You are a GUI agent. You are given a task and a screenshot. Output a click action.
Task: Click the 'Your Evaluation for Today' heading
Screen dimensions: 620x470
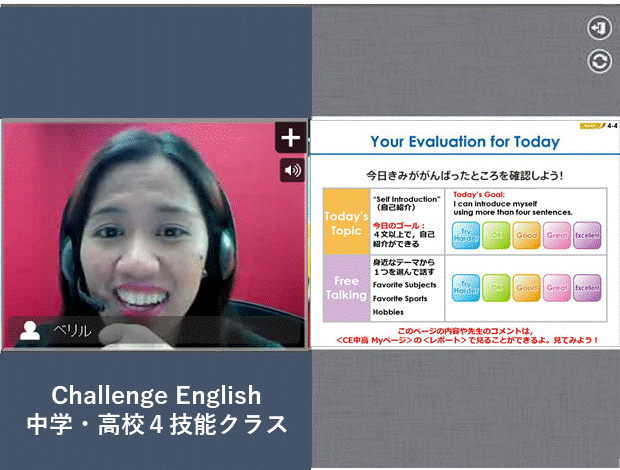click(x=465, y=142)
